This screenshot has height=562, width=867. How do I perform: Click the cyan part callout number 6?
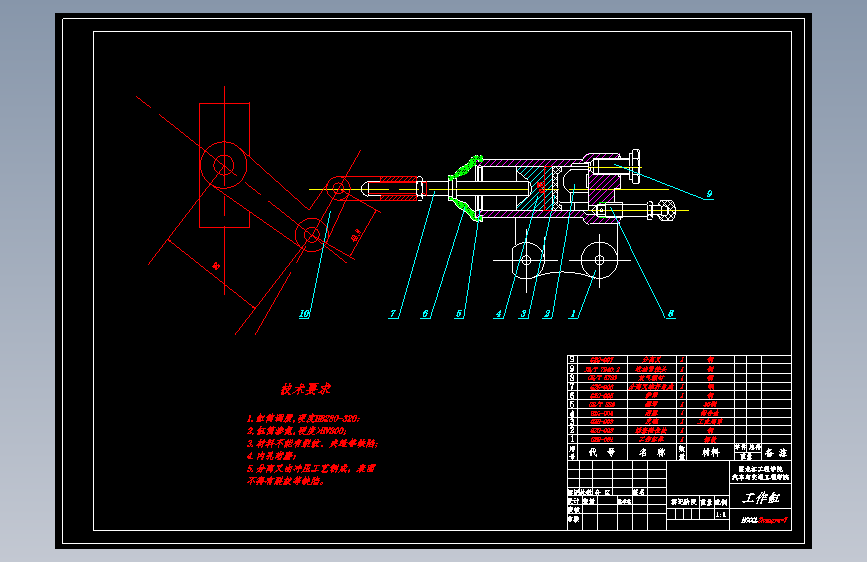click(x=425, y=314)
